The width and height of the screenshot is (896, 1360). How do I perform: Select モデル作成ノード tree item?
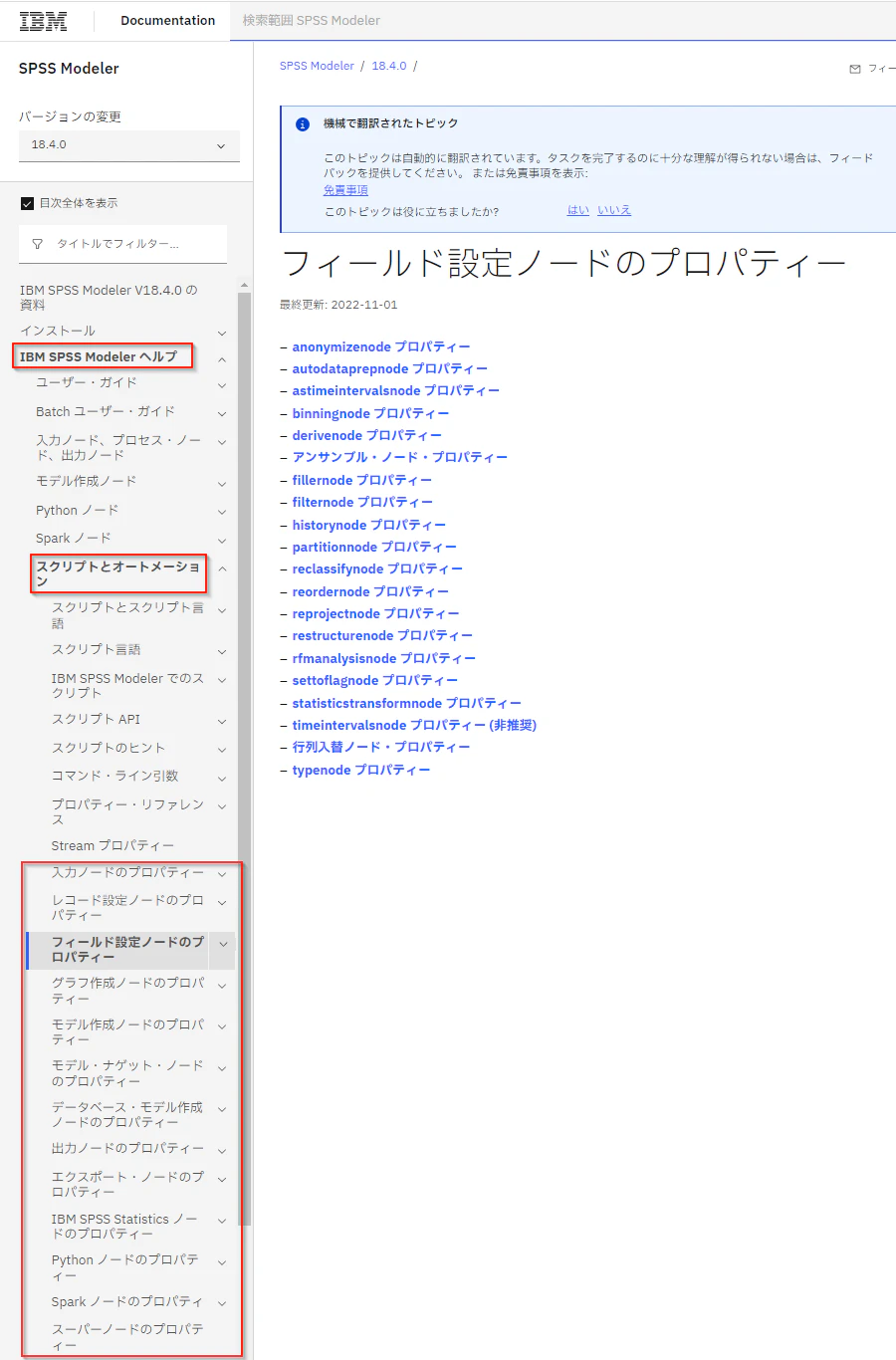tap(86, 482)
